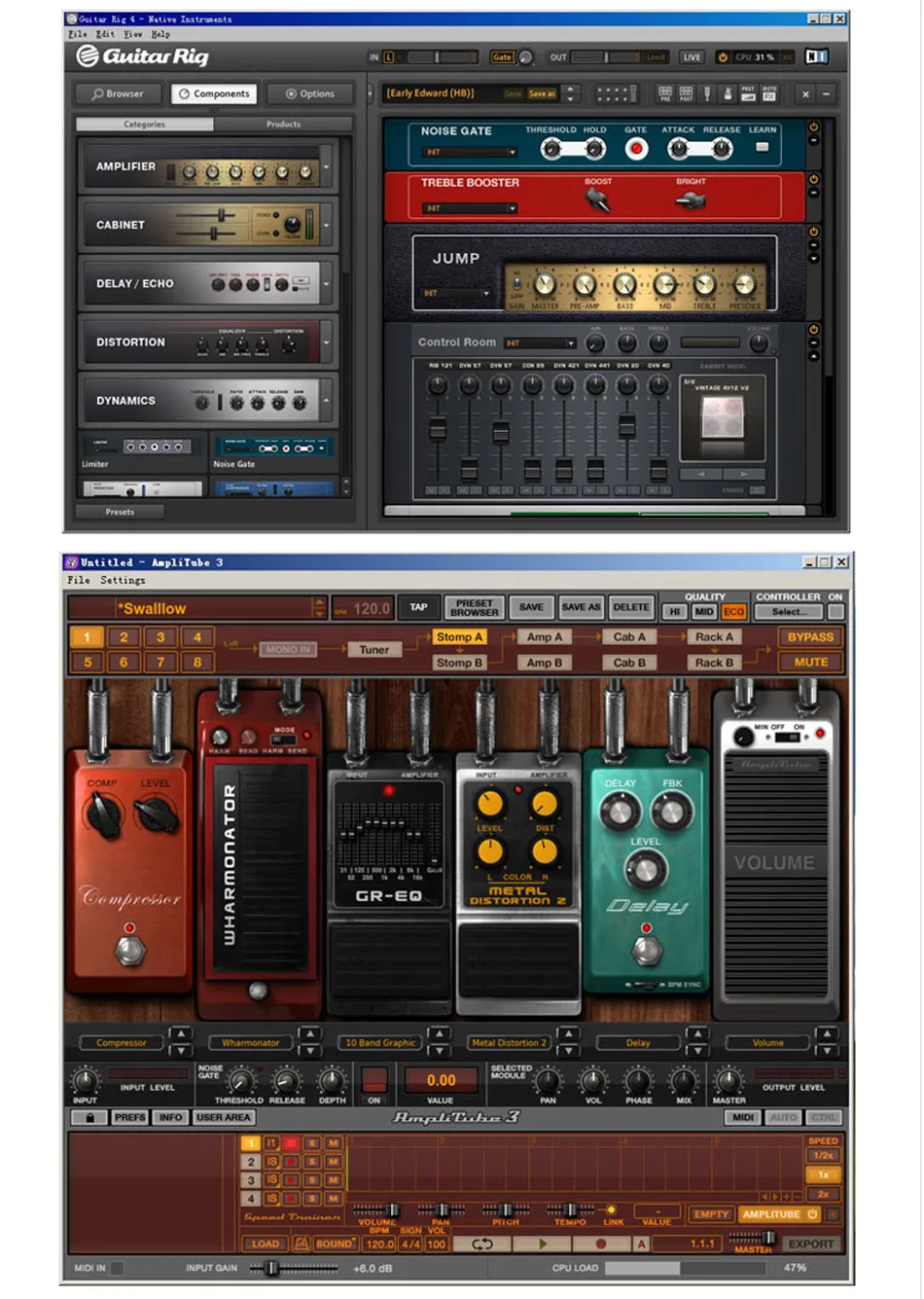This screenshot has height=1299, width=924.
Task: Click the rack X clear icon in Guitar Rig
Action: (x=805, y=94)
